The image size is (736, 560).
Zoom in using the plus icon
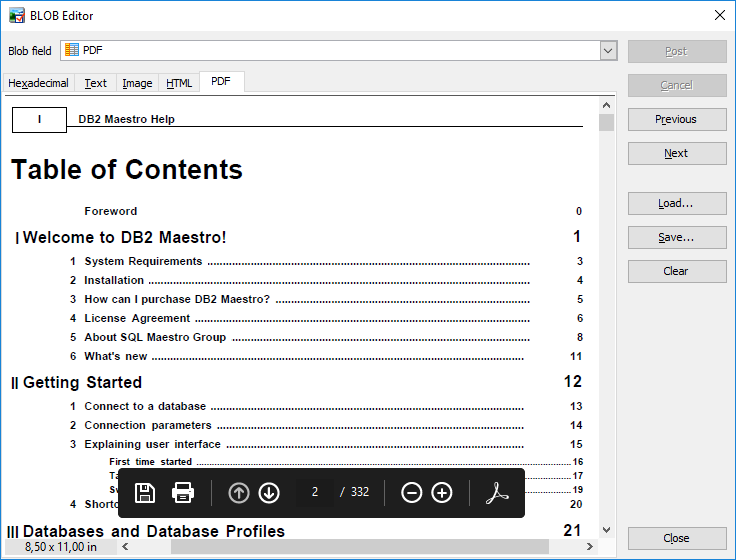click(442, 493)
